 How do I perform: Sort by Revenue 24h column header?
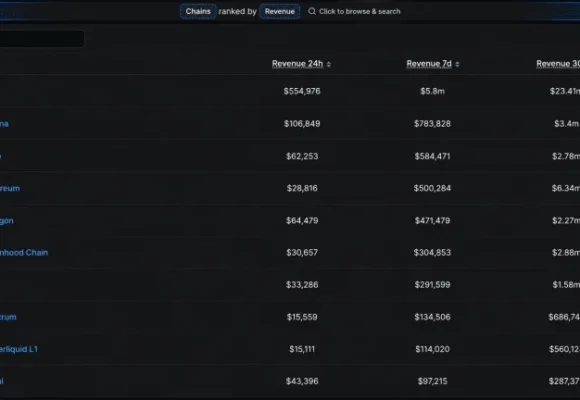click(x=297, y=64)
